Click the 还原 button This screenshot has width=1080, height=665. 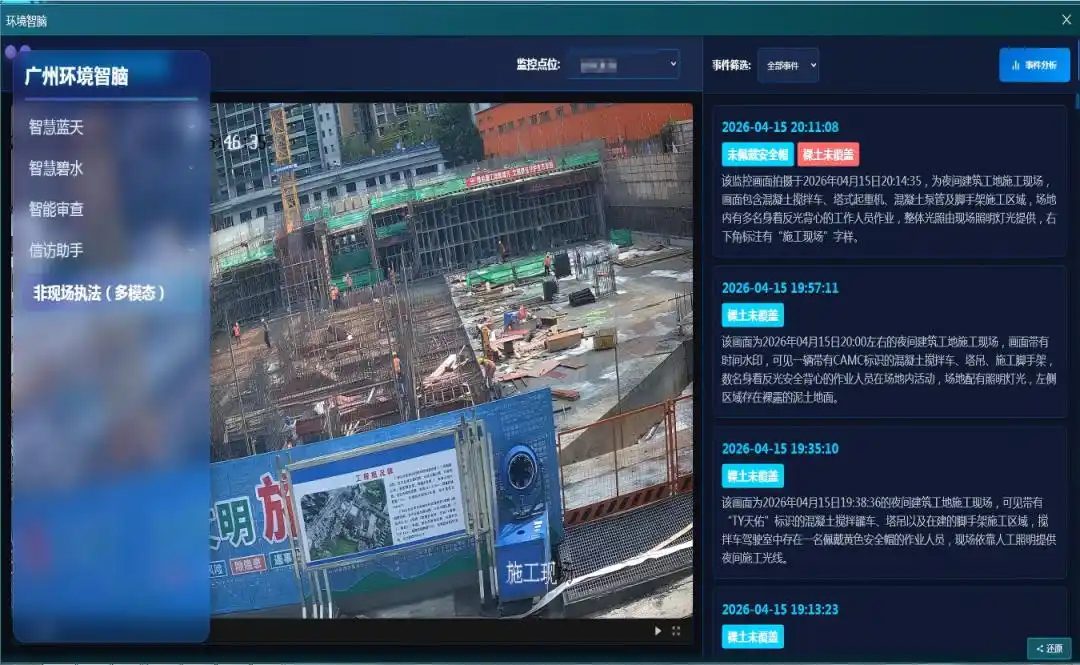point(1050,648)
